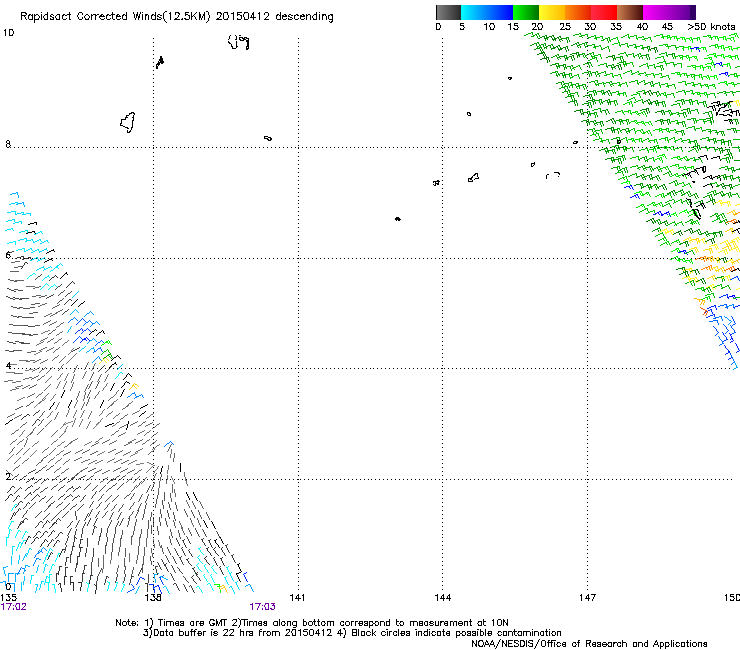Click the '3)Data buffer is 22 hrs' footnote line
The height and width of the screenshot is (650, 740).
click(x=352, y=633)
